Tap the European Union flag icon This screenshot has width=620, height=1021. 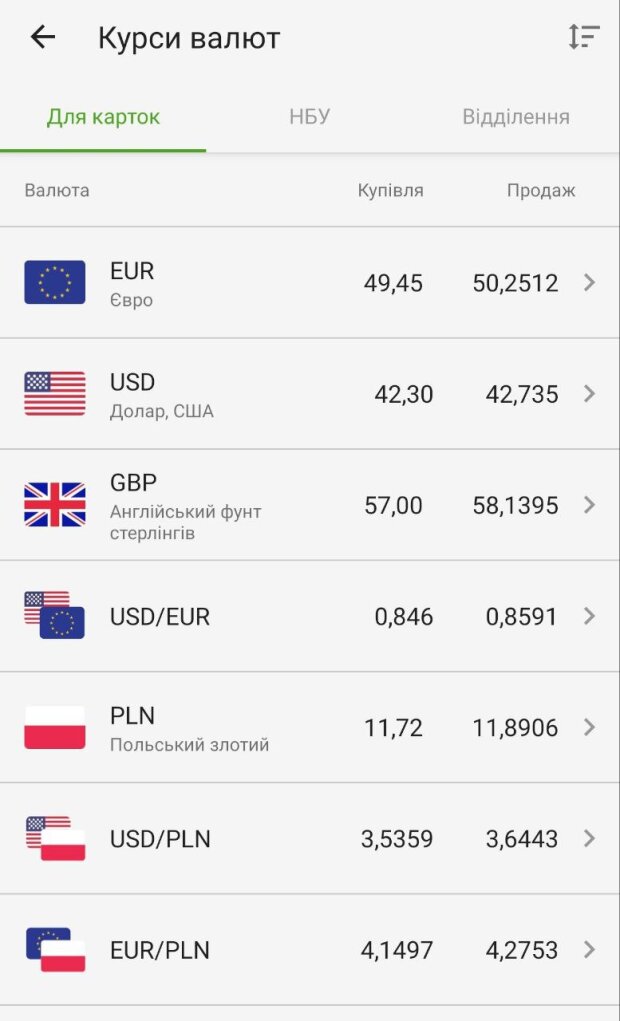[55, 282]
